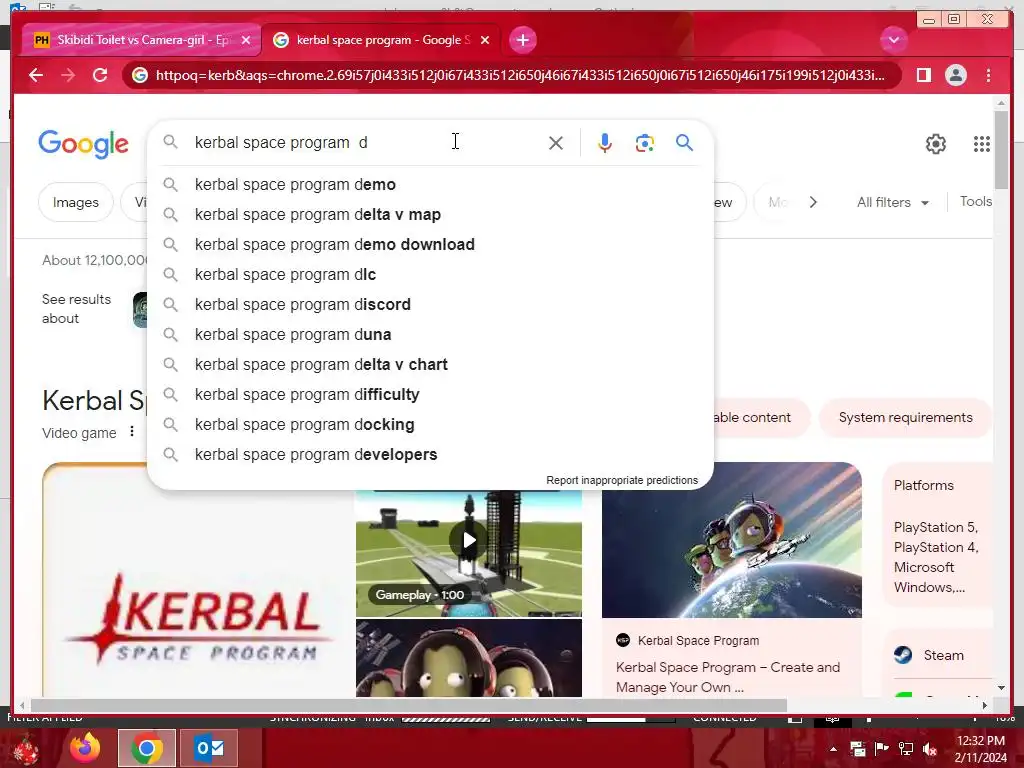Click Report inappropriate predictions link
This screenshot has width=1024, height=768.
point(622,481)
